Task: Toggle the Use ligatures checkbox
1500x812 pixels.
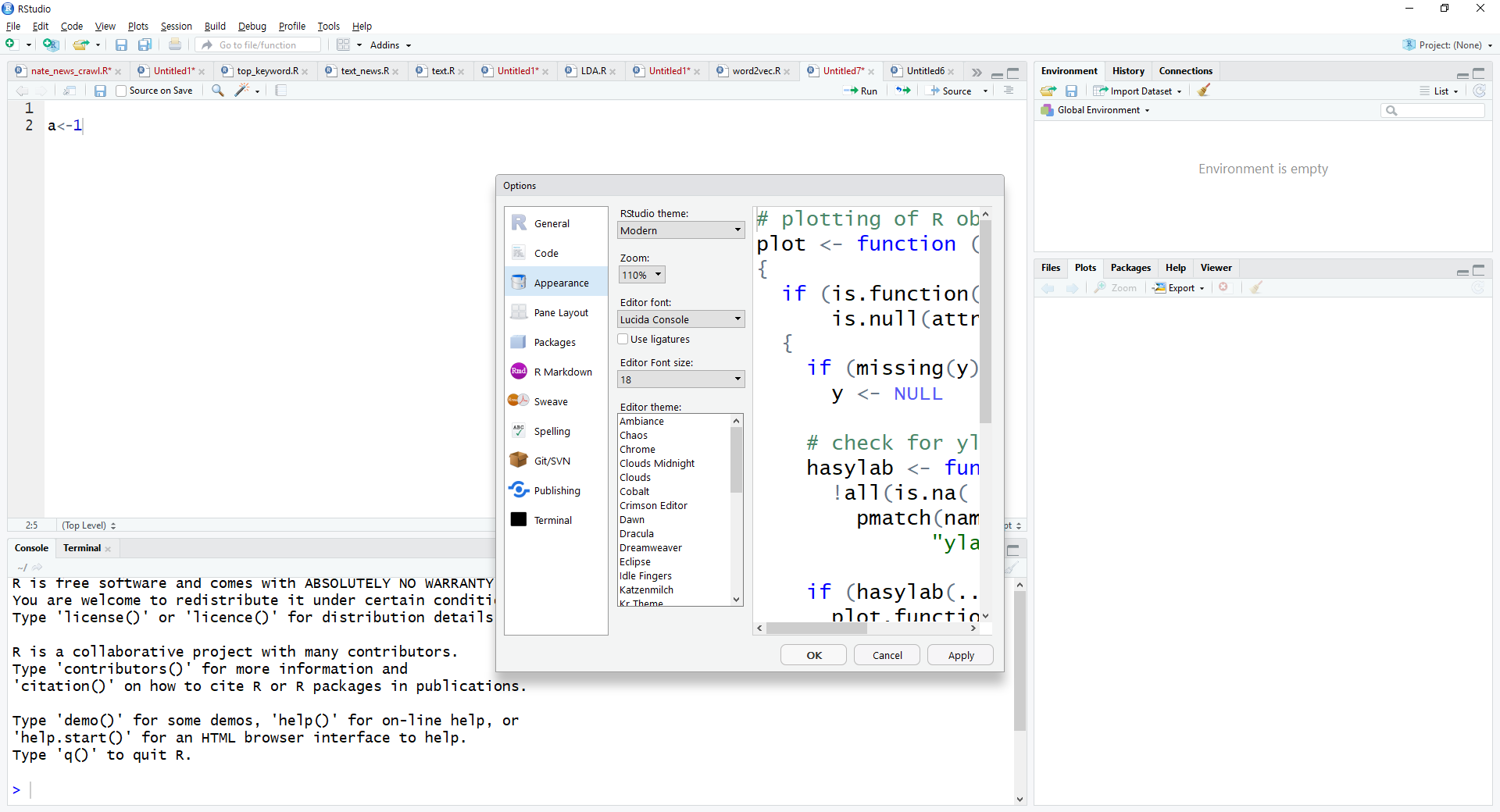Action: pyautogui.click(x=623, y=339)
